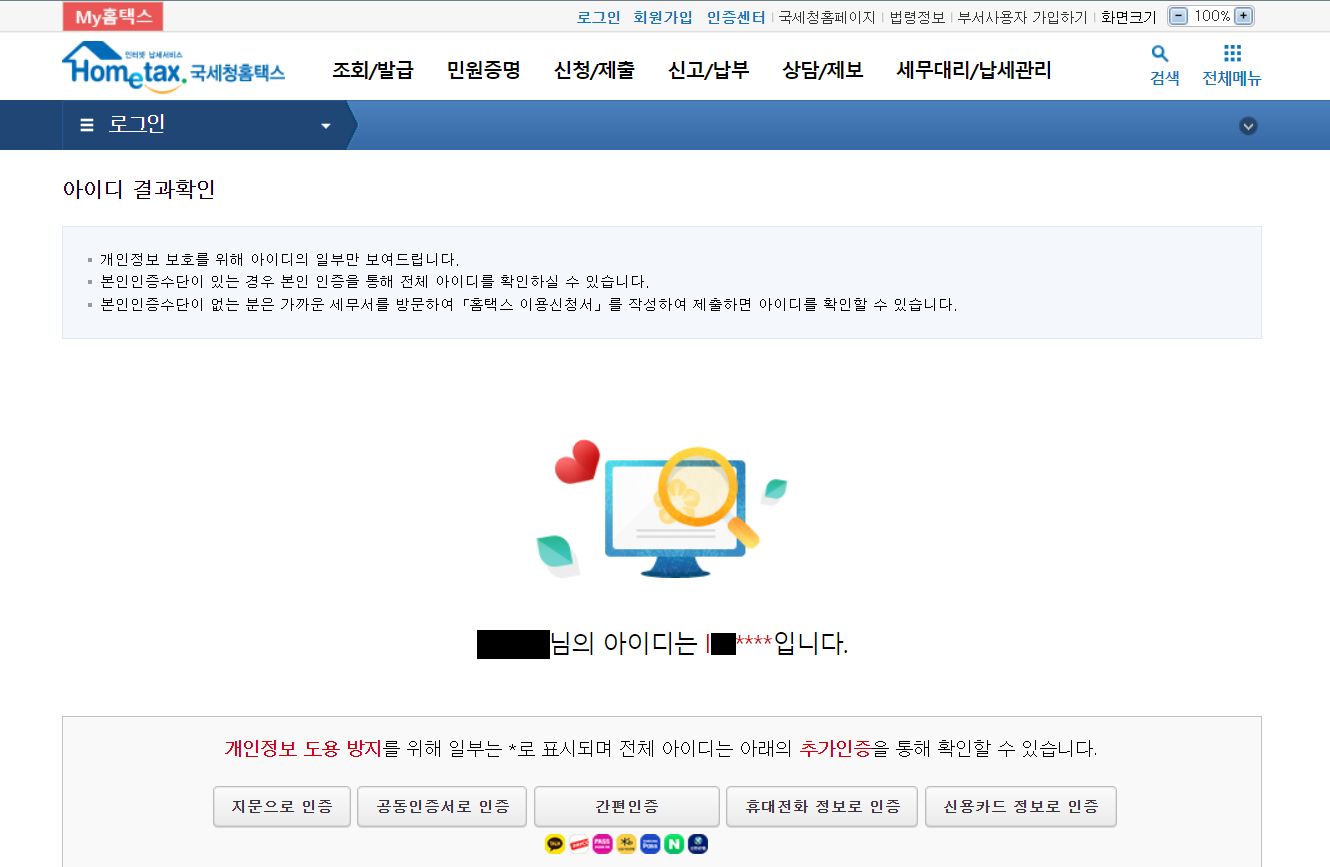Click the KakaoTalk authentication icon
This screenshot has height=867, width=1330.
tap(555, 844)
